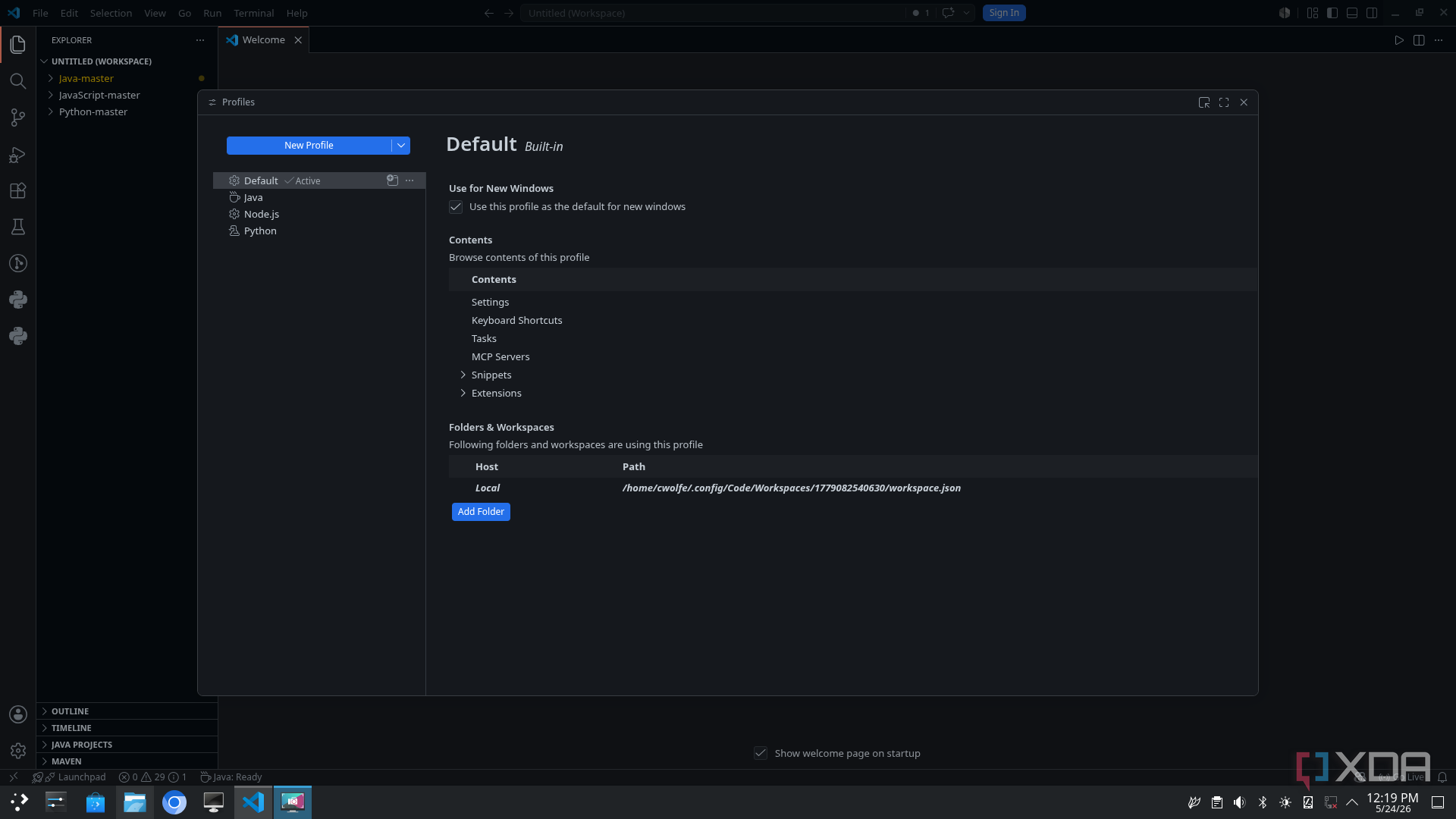Click the Untitled (Workspace) command center field

pyautogui.click(x=713, y=13)
